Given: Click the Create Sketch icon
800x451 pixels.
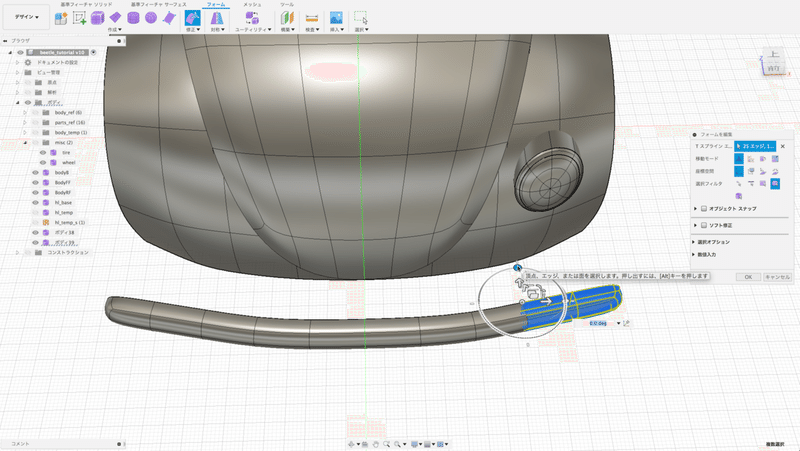Looking at the screenshot, I should 79,18.
